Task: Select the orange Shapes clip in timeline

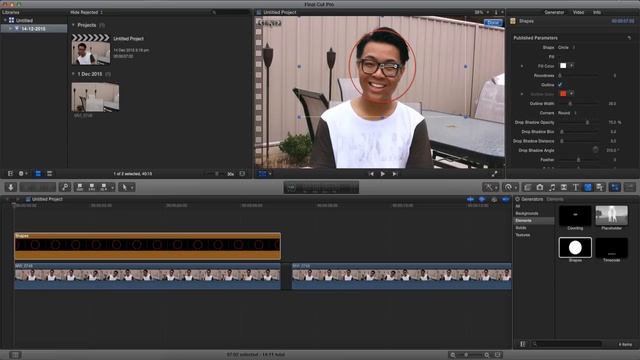Action: [x=147, y=246]
